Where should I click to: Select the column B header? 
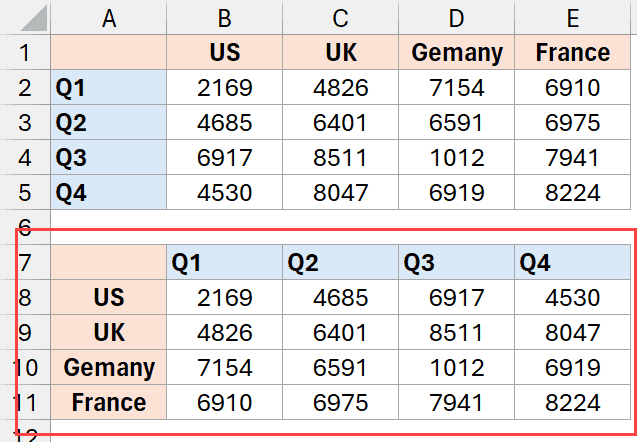pyautogui.click(x=225, y=17)
